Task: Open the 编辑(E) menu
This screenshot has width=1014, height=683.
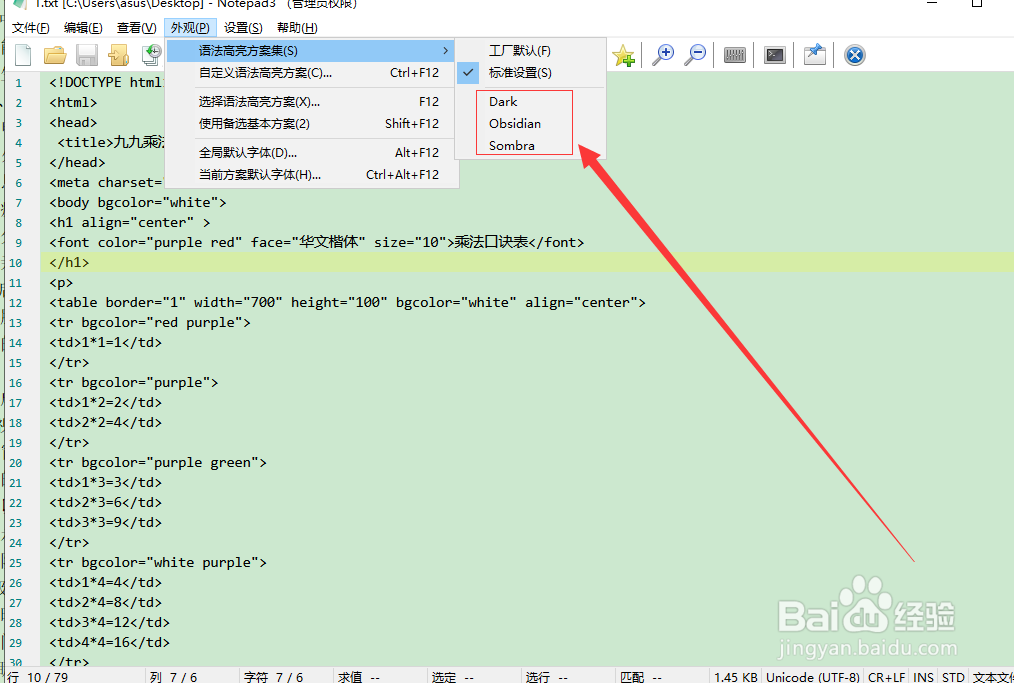Action: click(83, 28)
